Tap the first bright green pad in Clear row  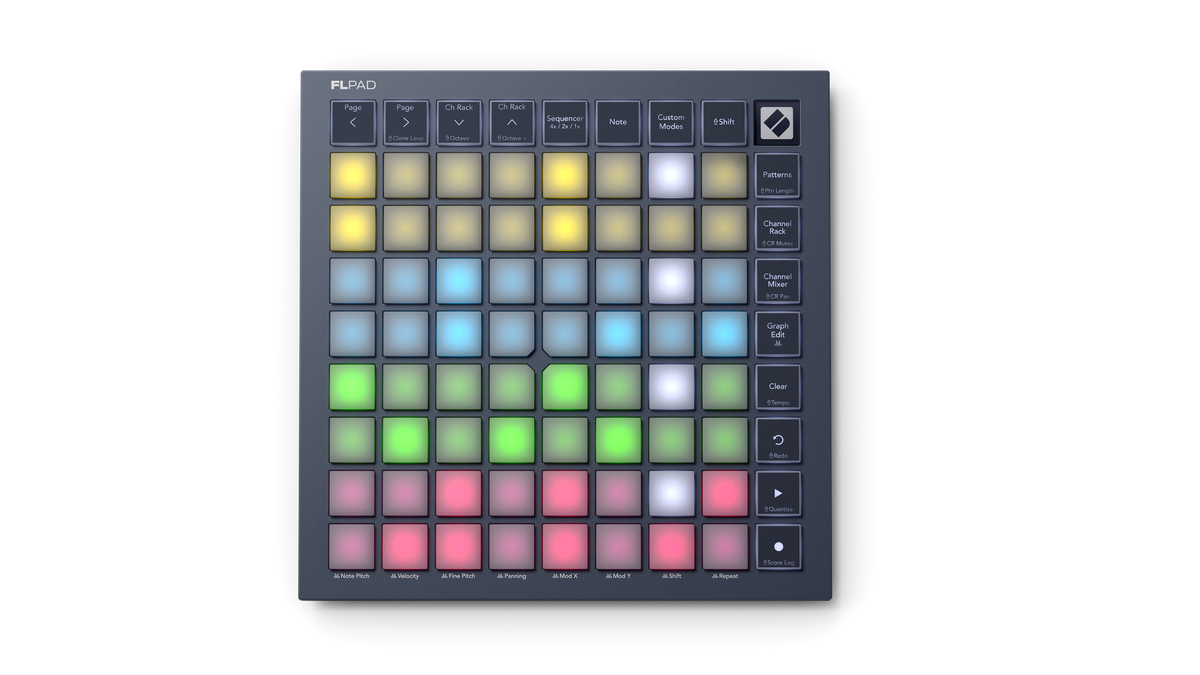click(353, 387)
